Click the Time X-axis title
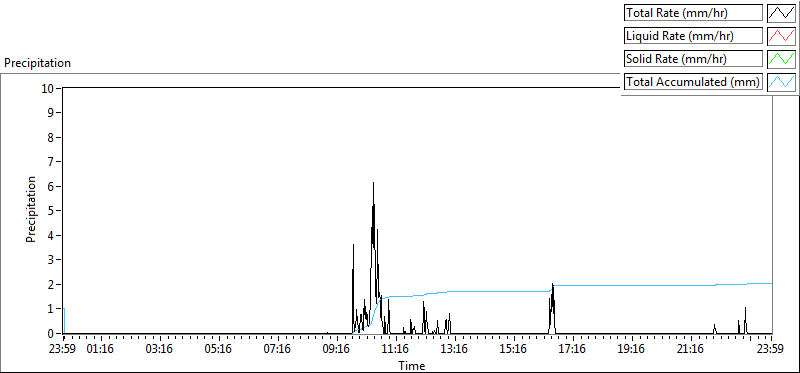This screenshot has height=373, width=800. [412, 365]
